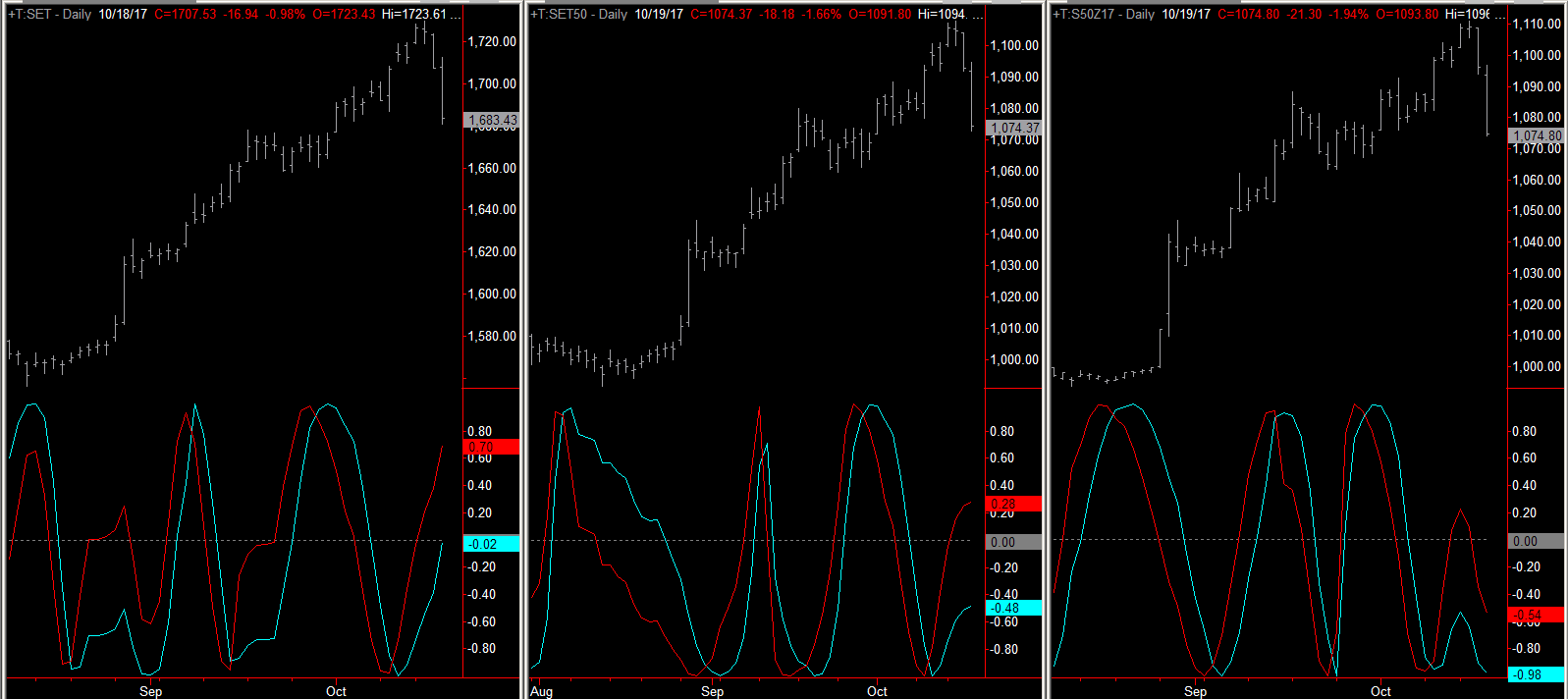Click open value O=1093.80 in S50Z17 header

coord(1407,14)
